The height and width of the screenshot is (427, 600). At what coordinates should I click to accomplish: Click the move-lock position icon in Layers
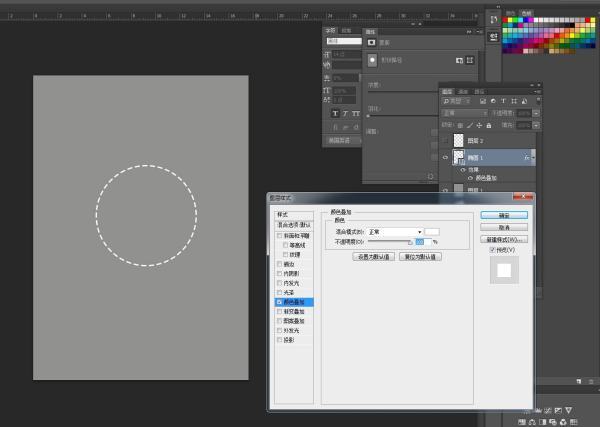tap(479, 125)
